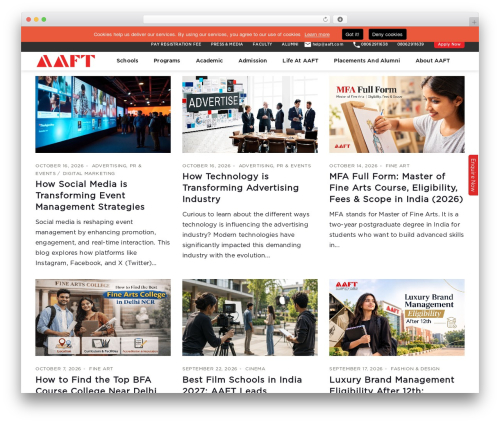This screenshot has width=500, height=423.
Task: Select Digital Marketing category under first article
Action: [x=89, y=174]
